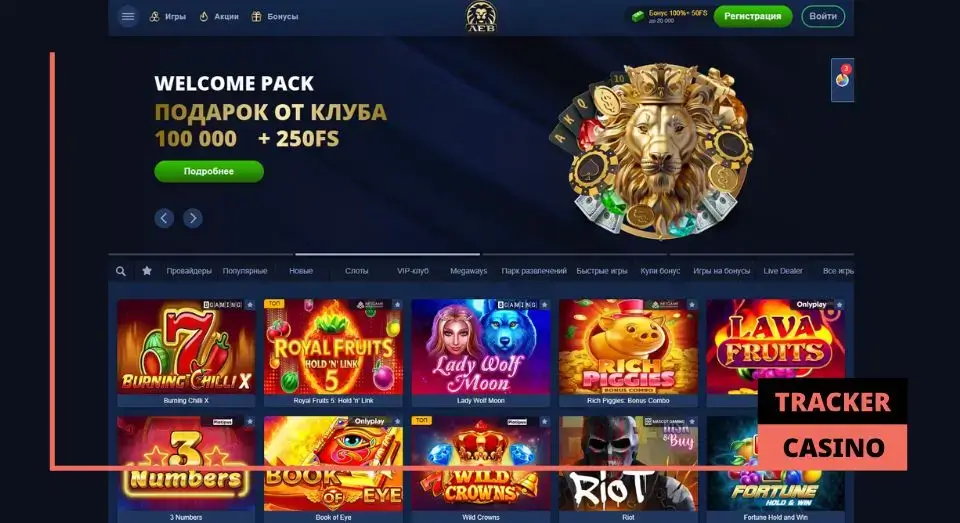Click the search magnifier icon in category bar
Viewport: 960px width, 523px height.
[121, 271]
